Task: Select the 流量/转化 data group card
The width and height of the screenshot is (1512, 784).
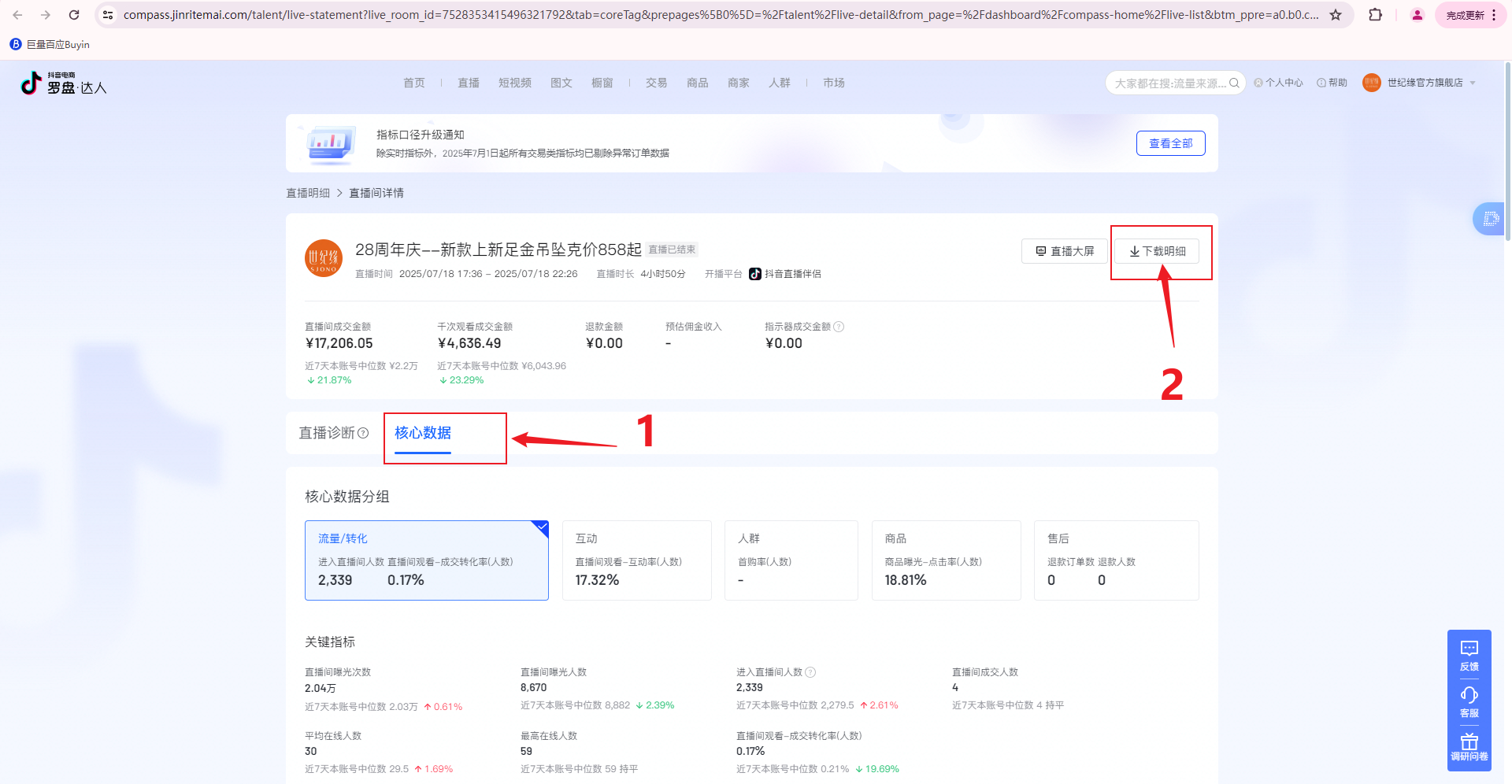Action: click(426, 560)
